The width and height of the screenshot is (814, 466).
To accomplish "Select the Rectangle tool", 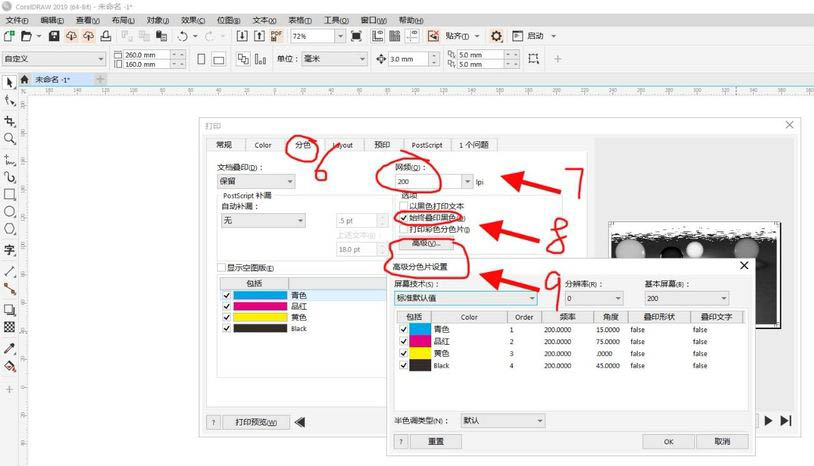I will coord(9,195).
